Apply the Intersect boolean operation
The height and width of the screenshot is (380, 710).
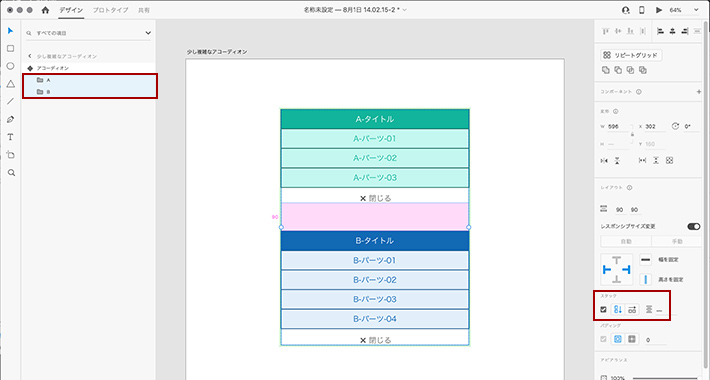click(x=630, y=70)
